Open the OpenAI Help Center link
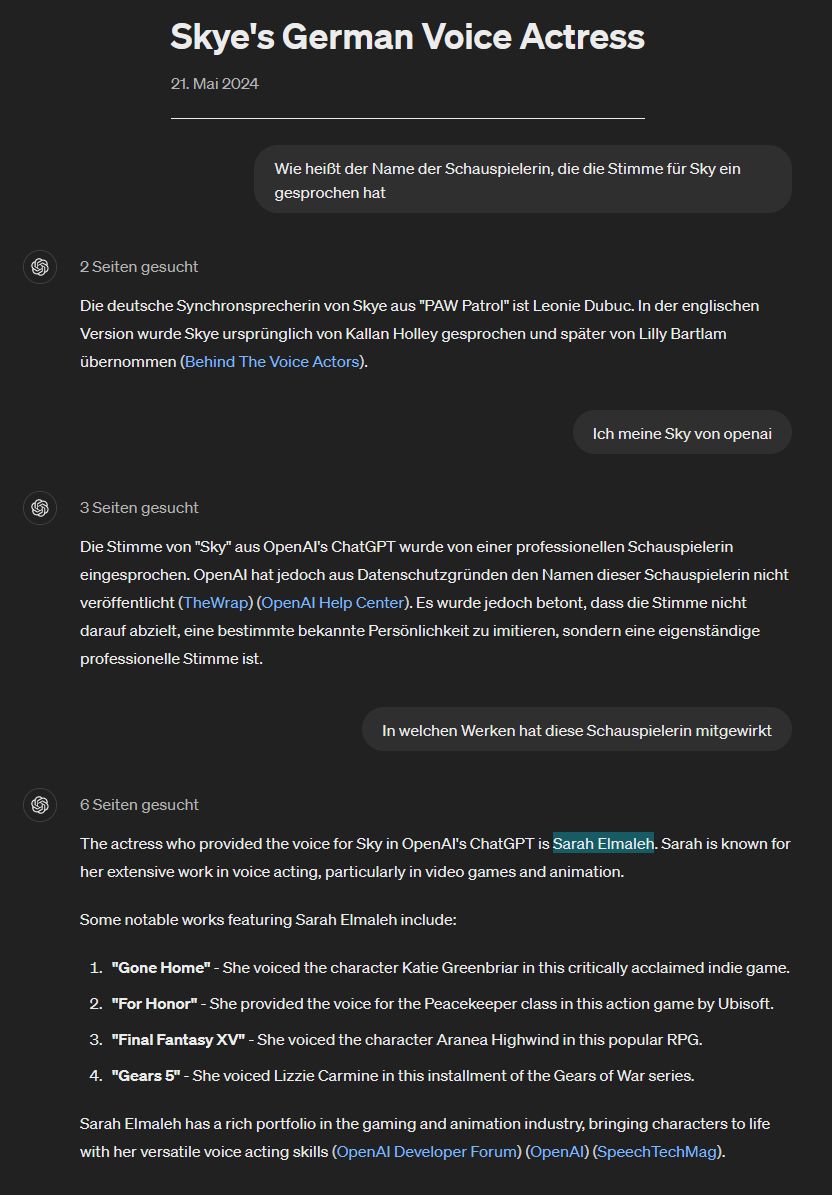Viewport: 832px width, 1195px height. pos(332,603)
